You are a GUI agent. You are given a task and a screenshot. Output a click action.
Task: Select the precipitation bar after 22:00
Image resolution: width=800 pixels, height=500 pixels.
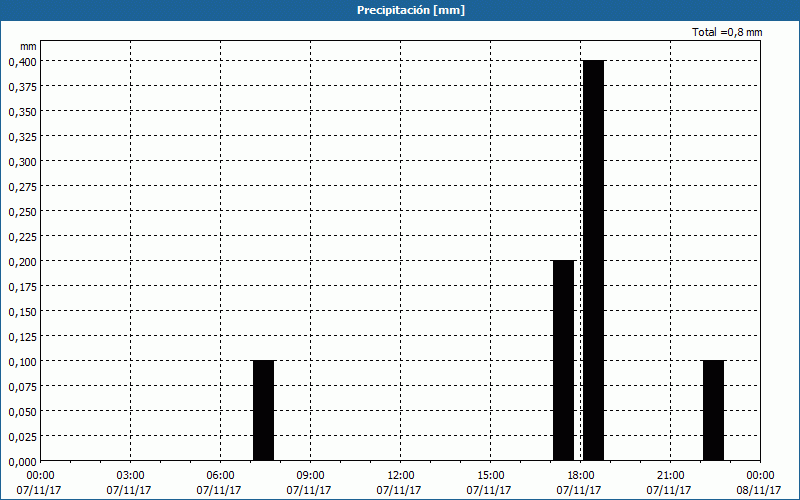[713, 410]
